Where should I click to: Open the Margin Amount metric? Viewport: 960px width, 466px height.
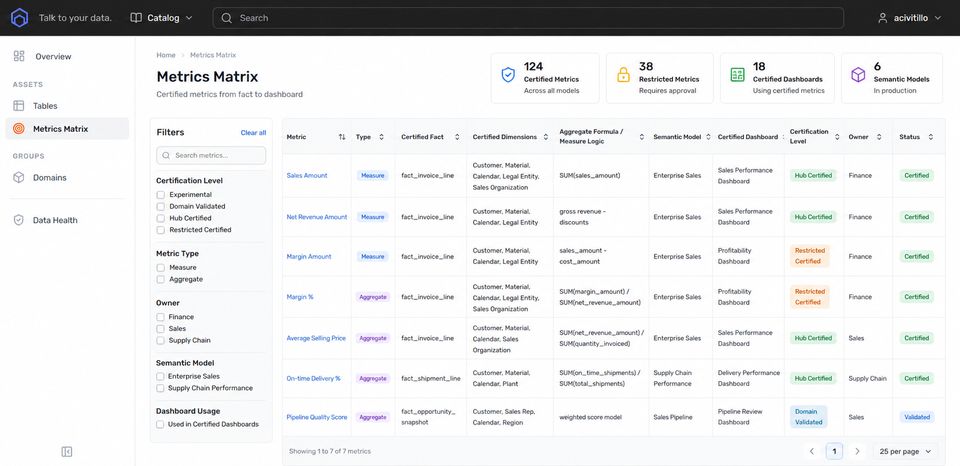309,257
